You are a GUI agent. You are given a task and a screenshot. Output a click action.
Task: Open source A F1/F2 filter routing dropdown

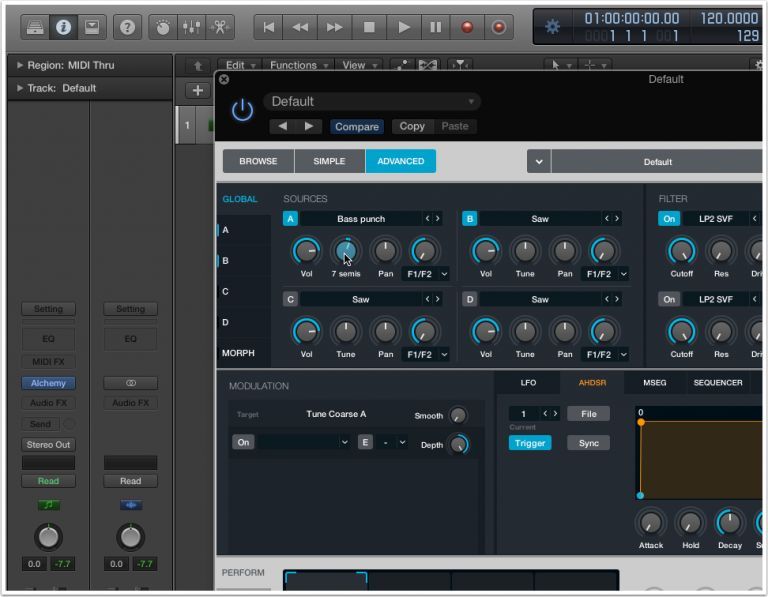point(425,274)
